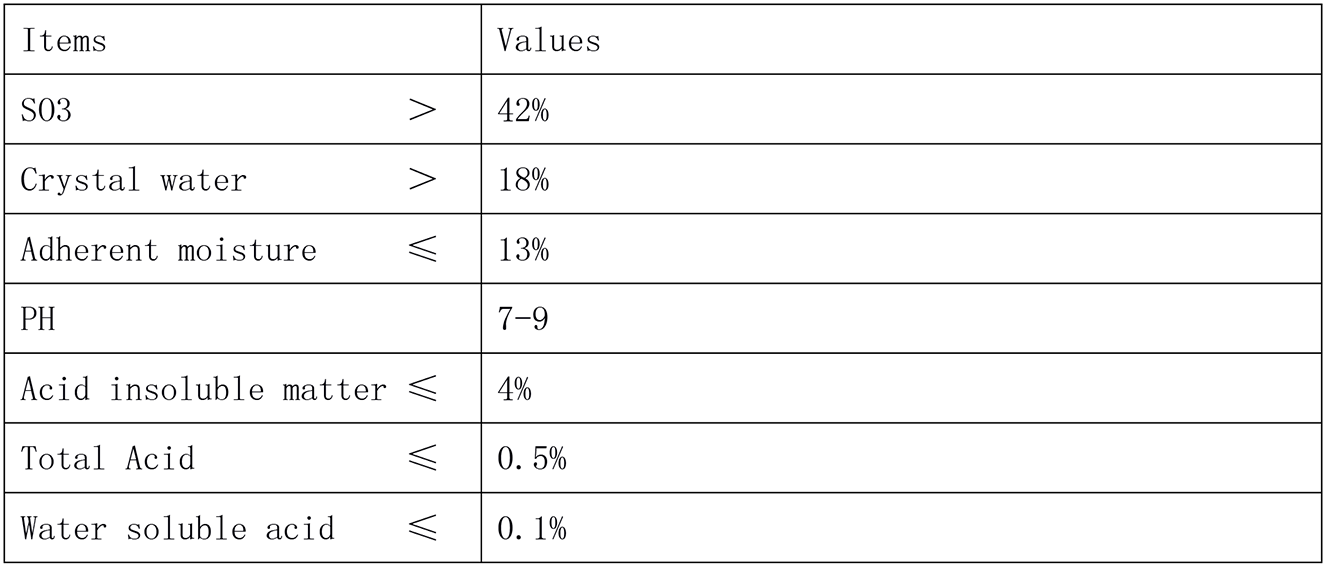The width and height of the screenshot is (1327, 566).
Task: Click the greater-than symbol beside Crystal water
Action: tap(423, 181)
